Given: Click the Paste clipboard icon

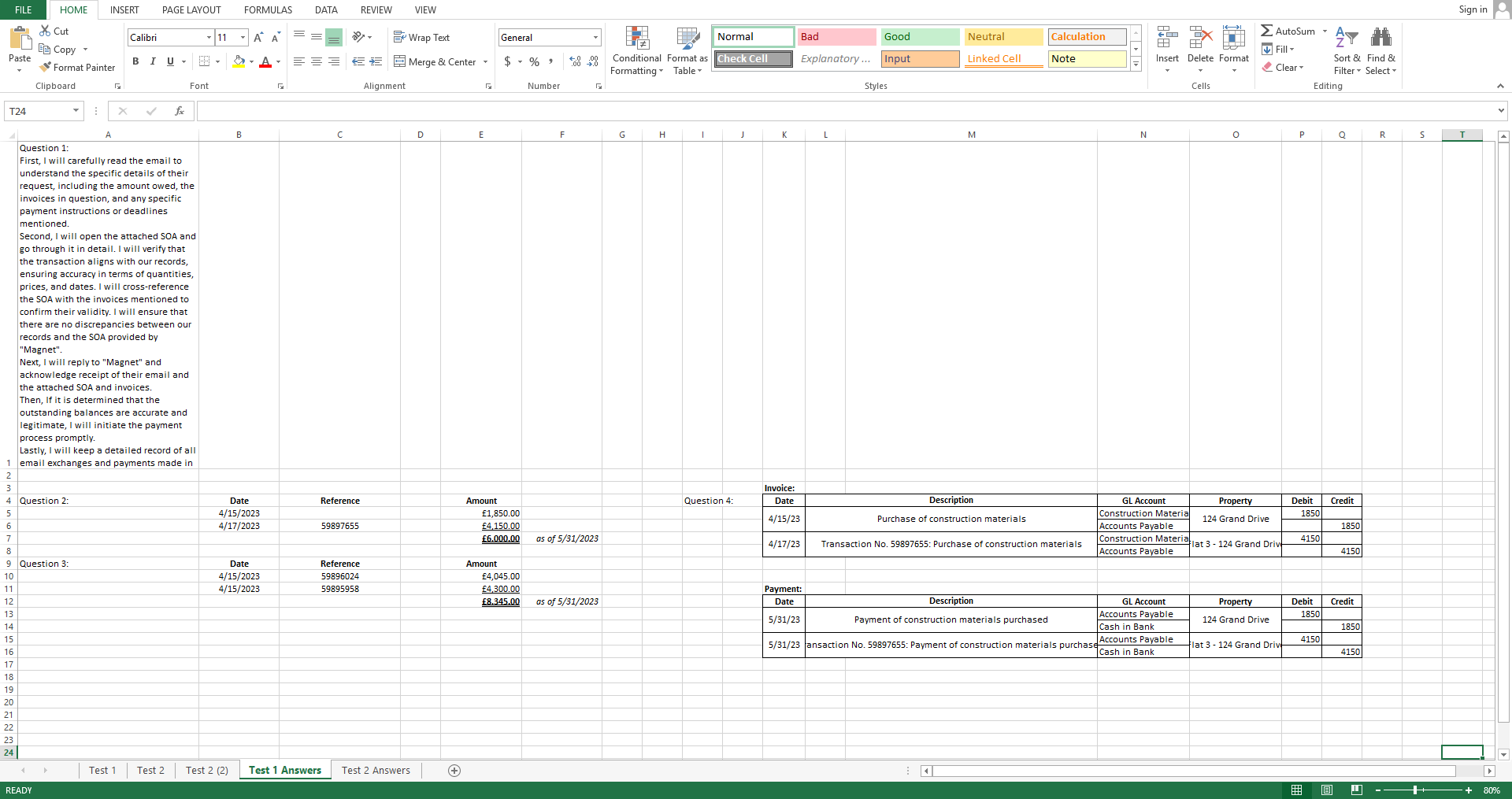Looking at the screenshot, I should point(20,38).
